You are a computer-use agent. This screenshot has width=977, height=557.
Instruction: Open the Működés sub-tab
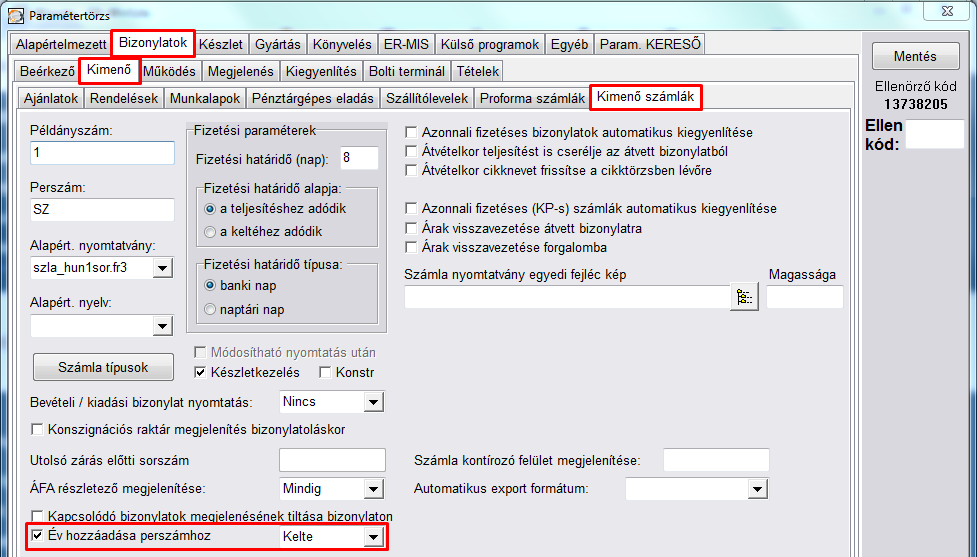pyautogui.click(x=169, y=72)
